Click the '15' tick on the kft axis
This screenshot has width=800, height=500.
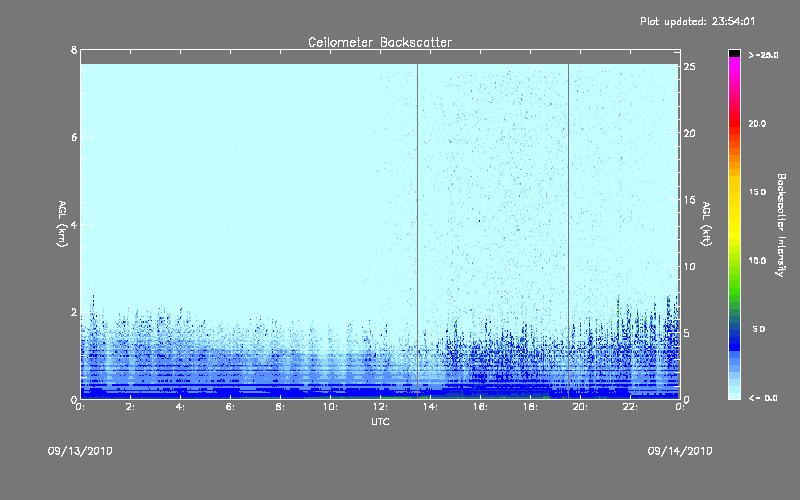690,200
